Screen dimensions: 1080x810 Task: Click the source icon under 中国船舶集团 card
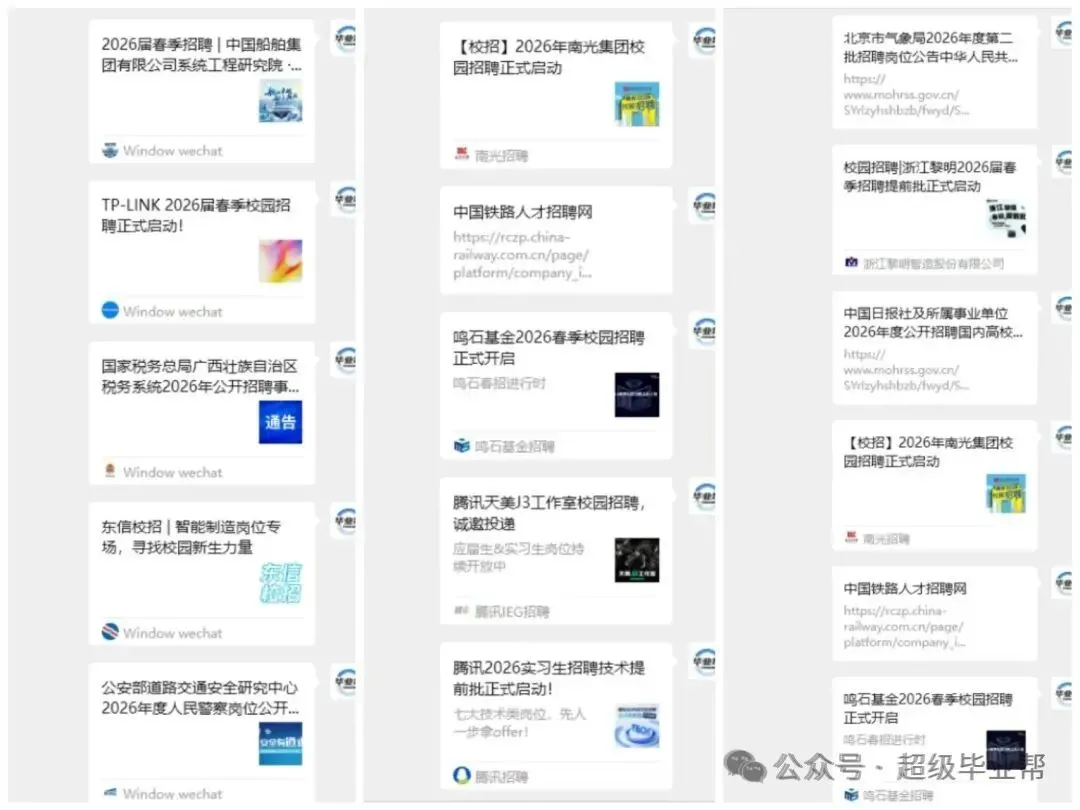(x=110, y=150)
